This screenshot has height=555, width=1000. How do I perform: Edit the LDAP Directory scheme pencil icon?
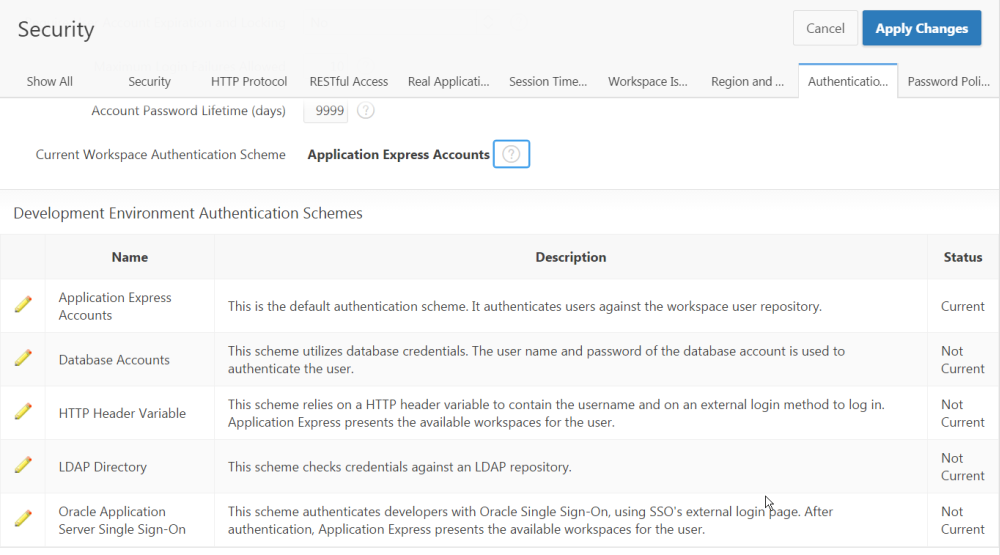pyautogui.click(x=23, y=465)
